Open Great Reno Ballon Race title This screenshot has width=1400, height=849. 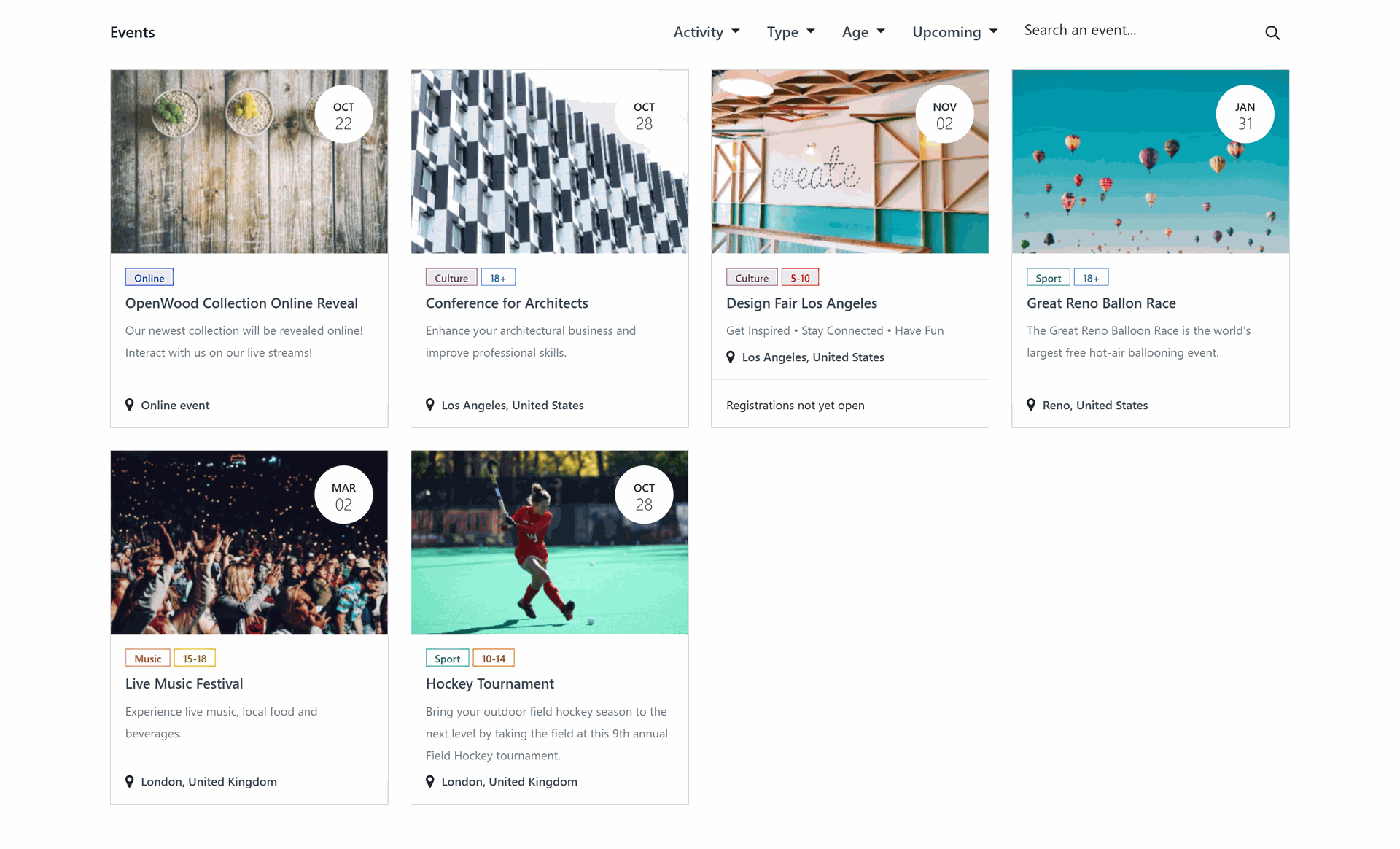pyautogui.click(x=1101, y=303)
